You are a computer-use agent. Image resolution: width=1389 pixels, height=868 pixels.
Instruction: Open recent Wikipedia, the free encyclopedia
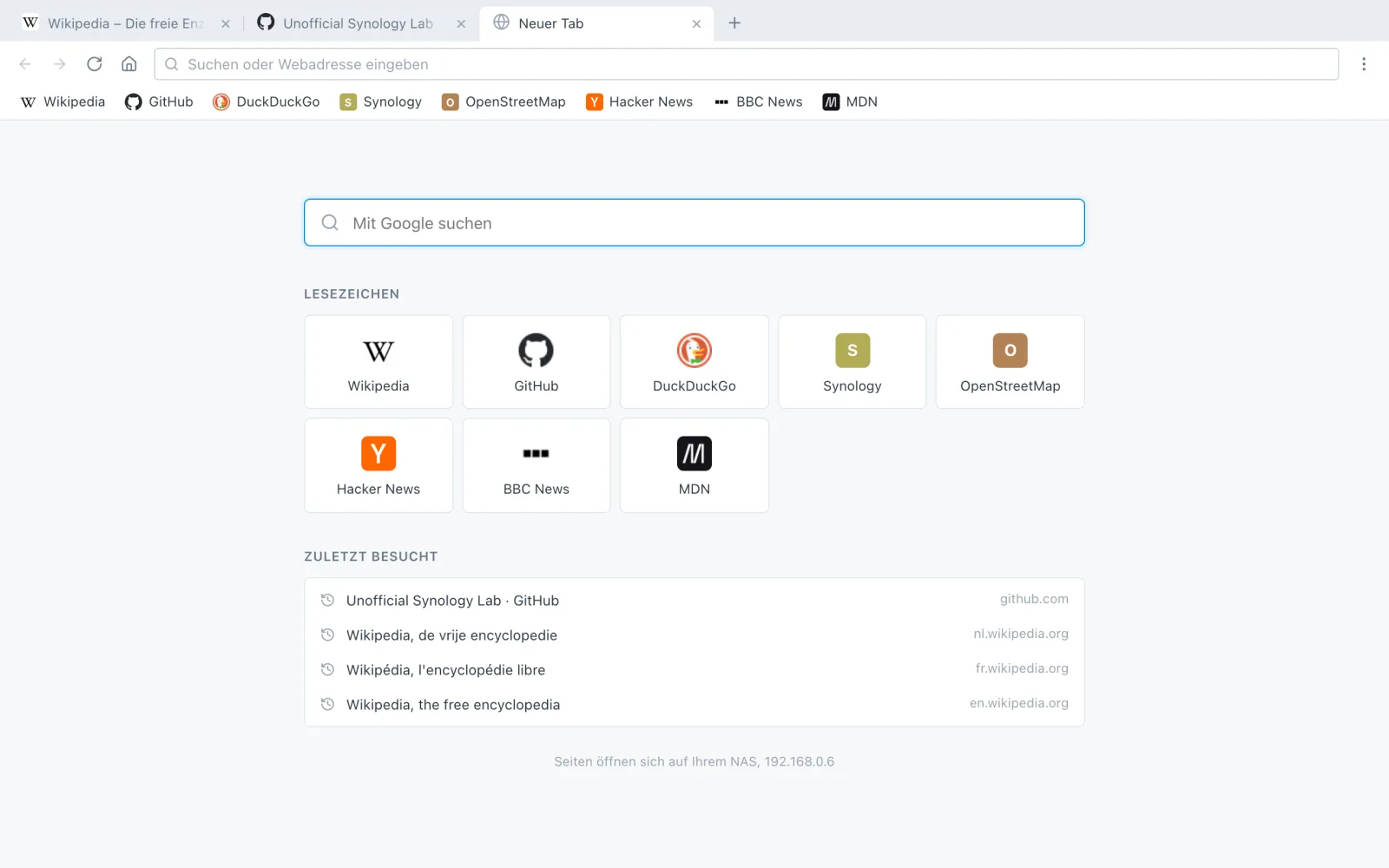694,704
